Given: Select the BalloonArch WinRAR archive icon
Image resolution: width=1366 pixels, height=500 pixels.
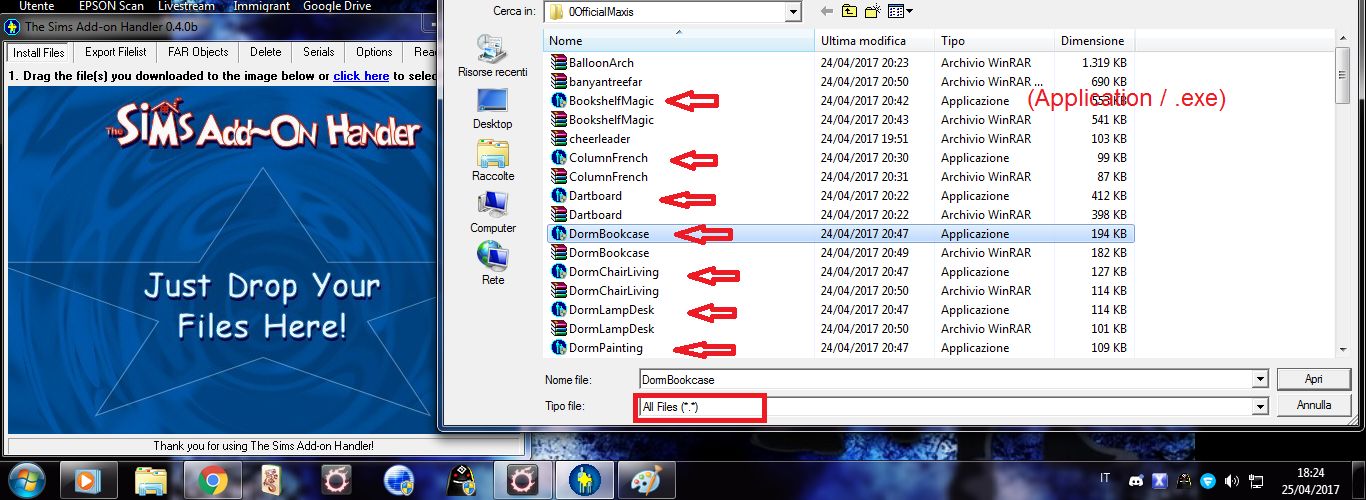Looking at the screenshot, I should click(x=559, y=63).
